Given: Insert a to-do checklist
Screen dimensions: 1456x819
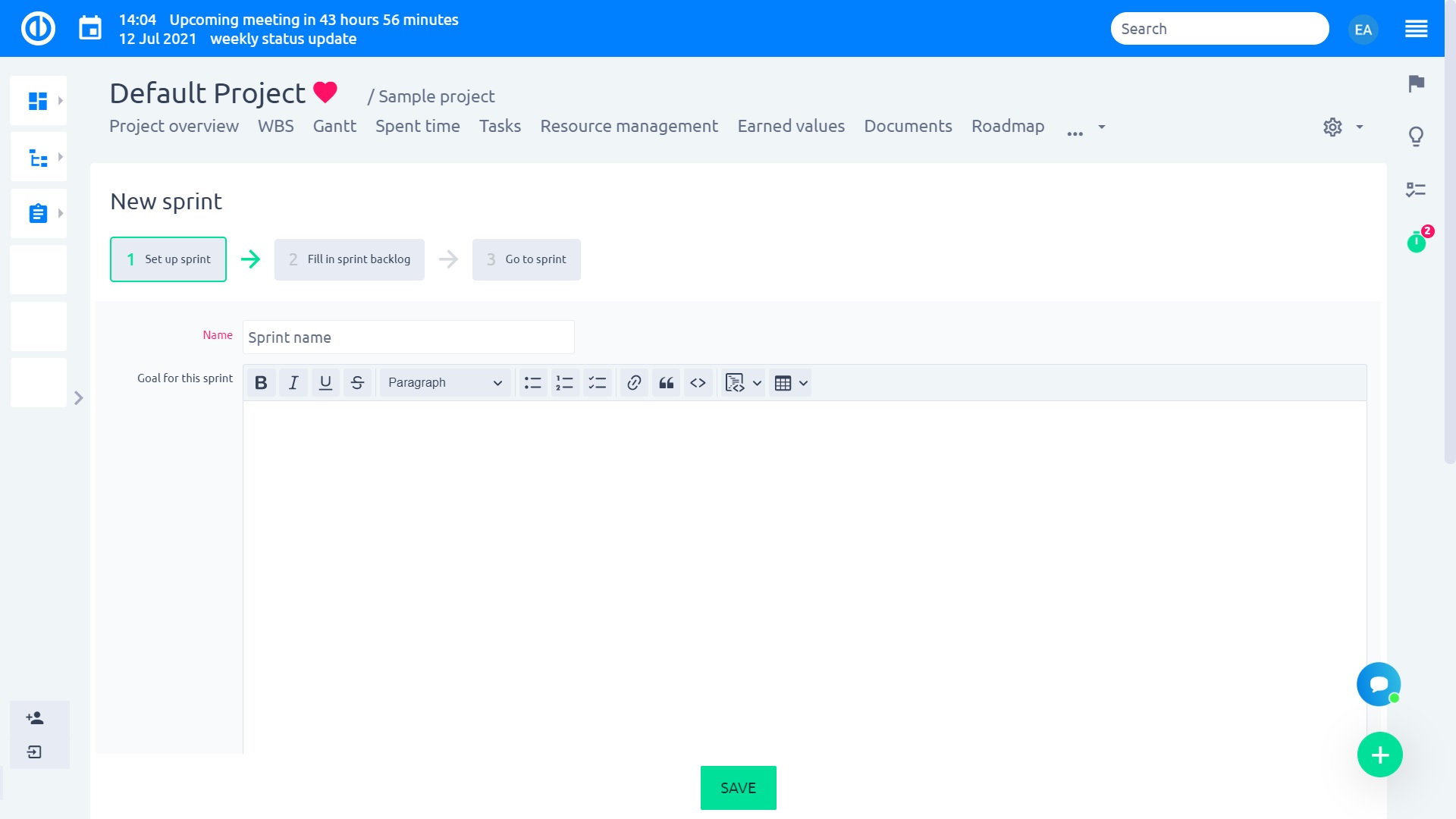Looking at the screenshot, I should pos(598,383).
